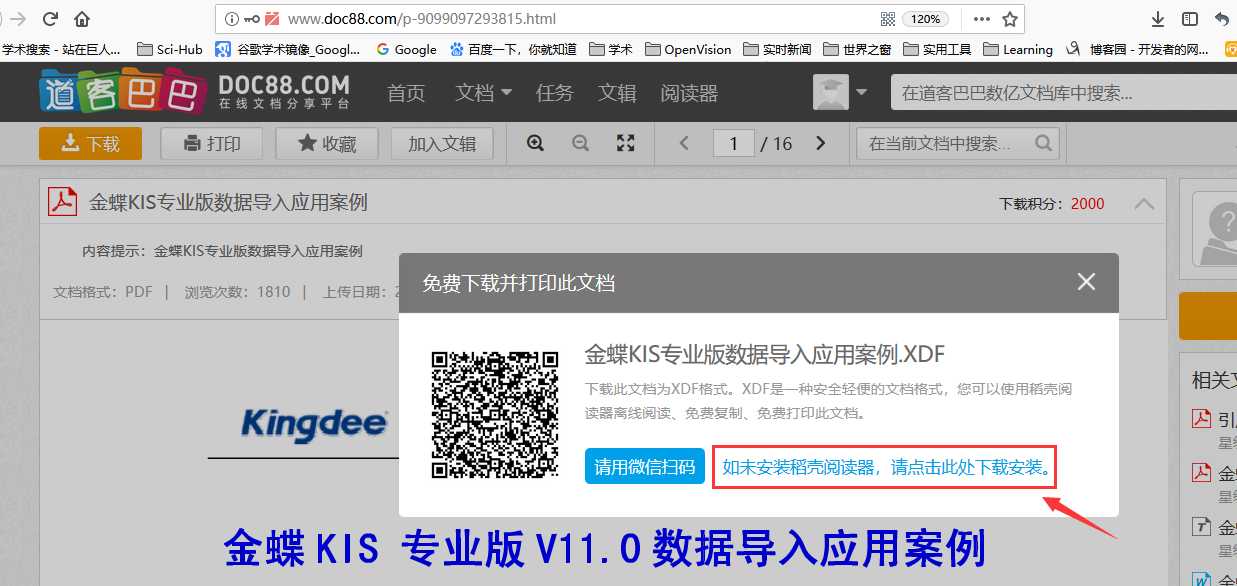Open the Google bookmark
Image resolution: width=1237 pixels, height=586 pixels.
406,49
